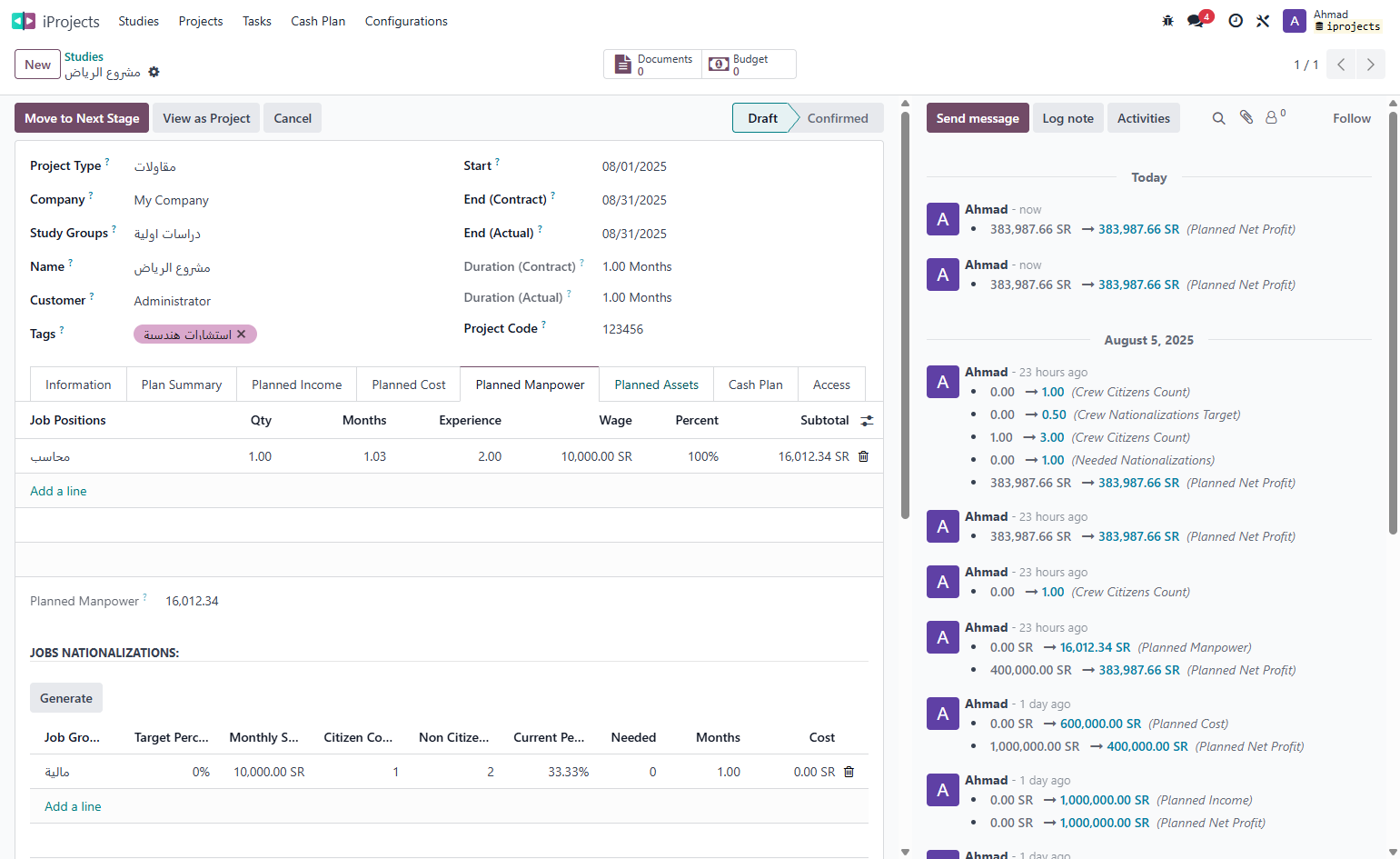The height and width of the screenshot is (859, 1400).
Task: Switch to the Plan Summary tab
Action: click(182, 385)
